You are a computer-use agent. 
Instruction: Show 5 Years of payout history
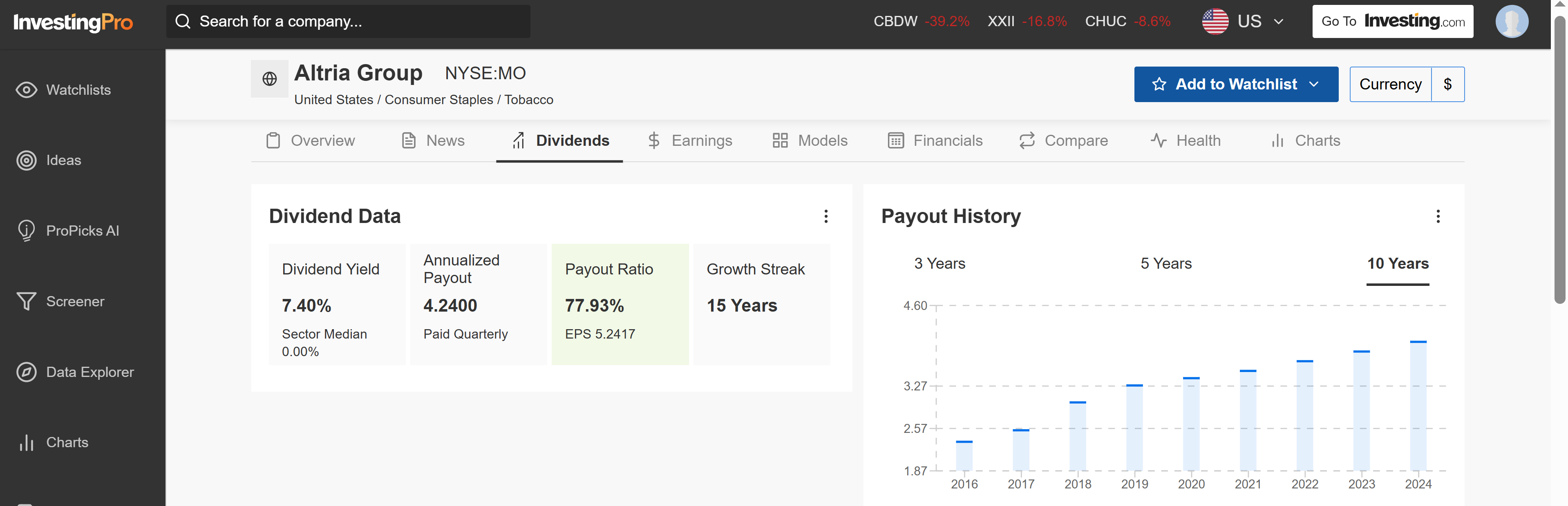(x=1164, y=263)
